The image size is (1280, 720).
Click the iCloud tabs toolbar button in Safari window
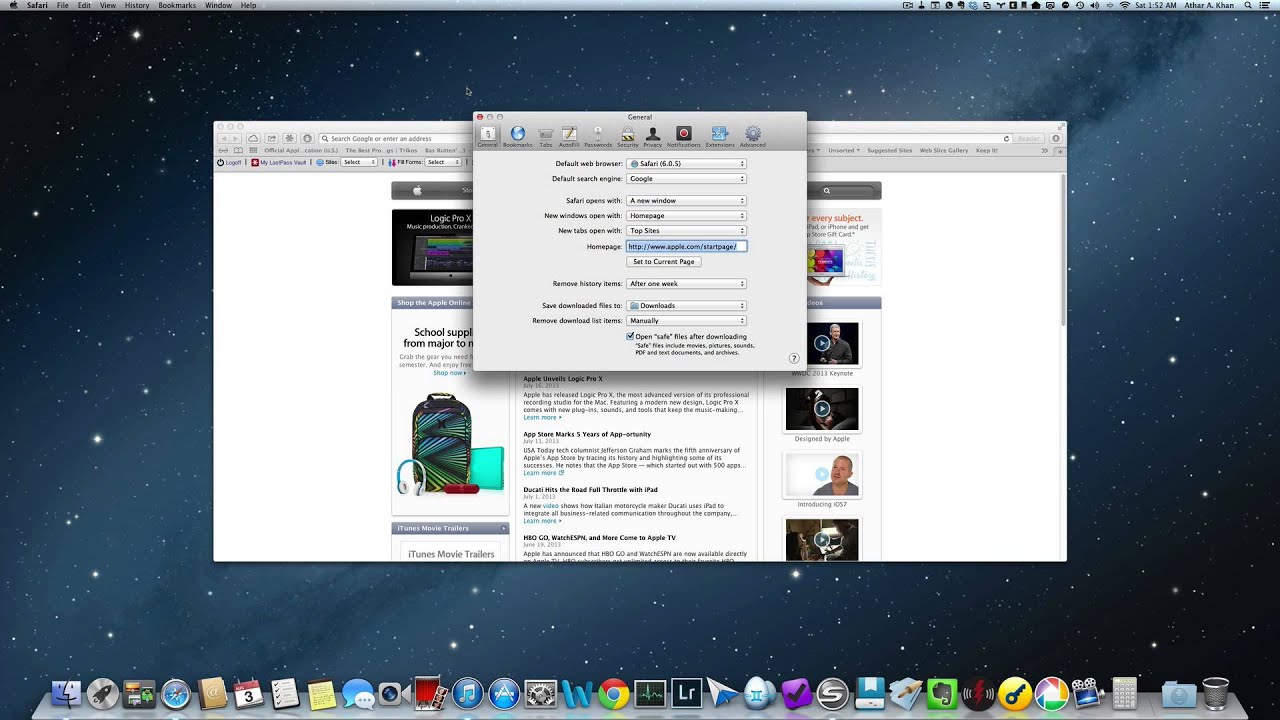click(x=253, y=138)
